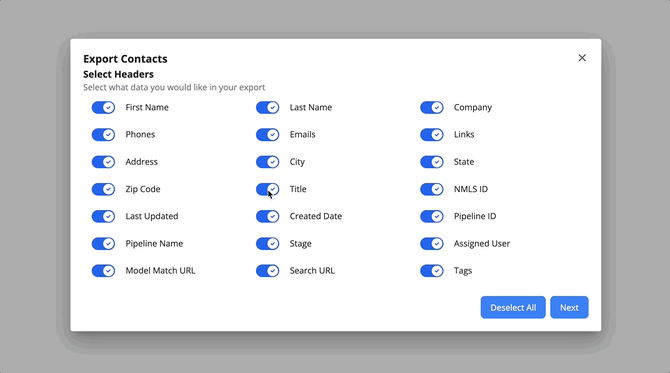Toggle the Pipeline Name switch
The height and width of the screenshot is (373, 670).
pos(103,244)
